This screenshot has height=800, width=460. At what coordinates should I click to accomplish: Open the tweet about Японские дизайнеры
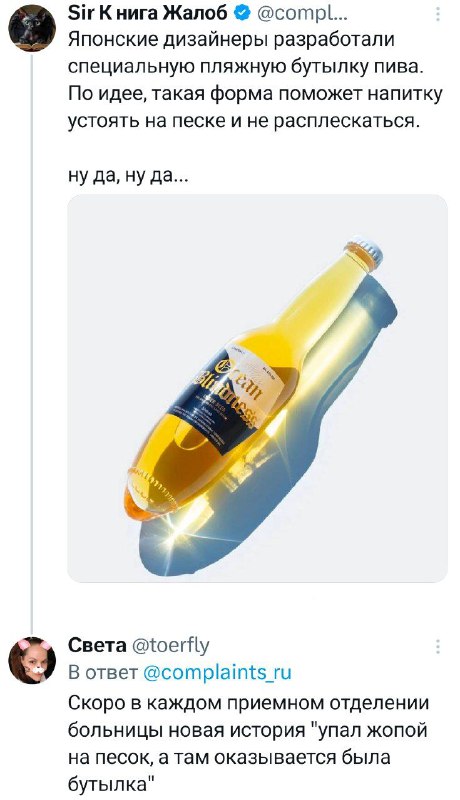(255, 82)
